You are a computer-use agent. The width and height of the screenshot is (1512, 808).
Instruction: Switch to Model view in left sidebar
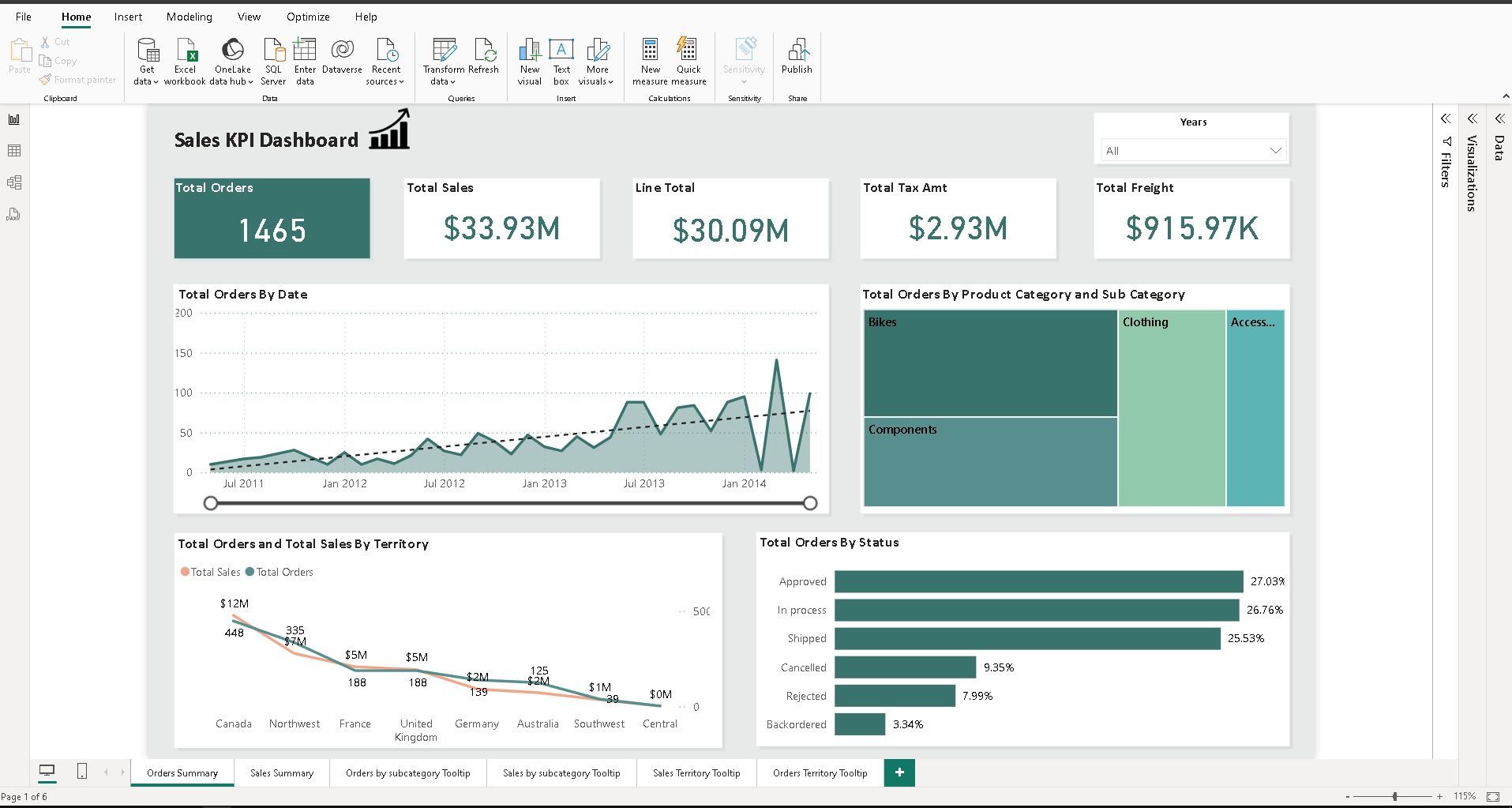(14, 182)
